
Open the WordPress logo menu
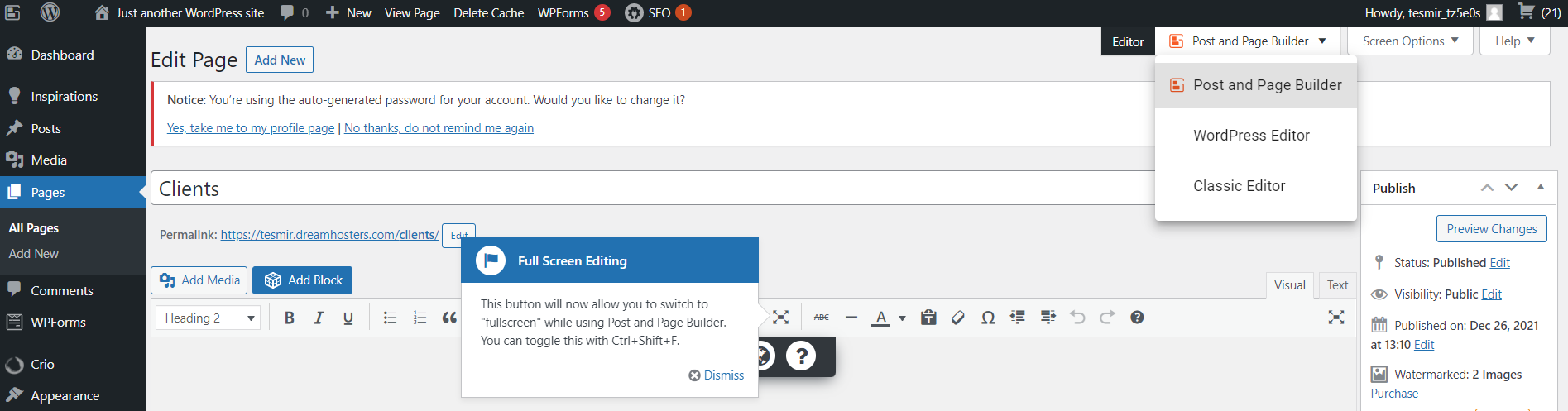50,12
